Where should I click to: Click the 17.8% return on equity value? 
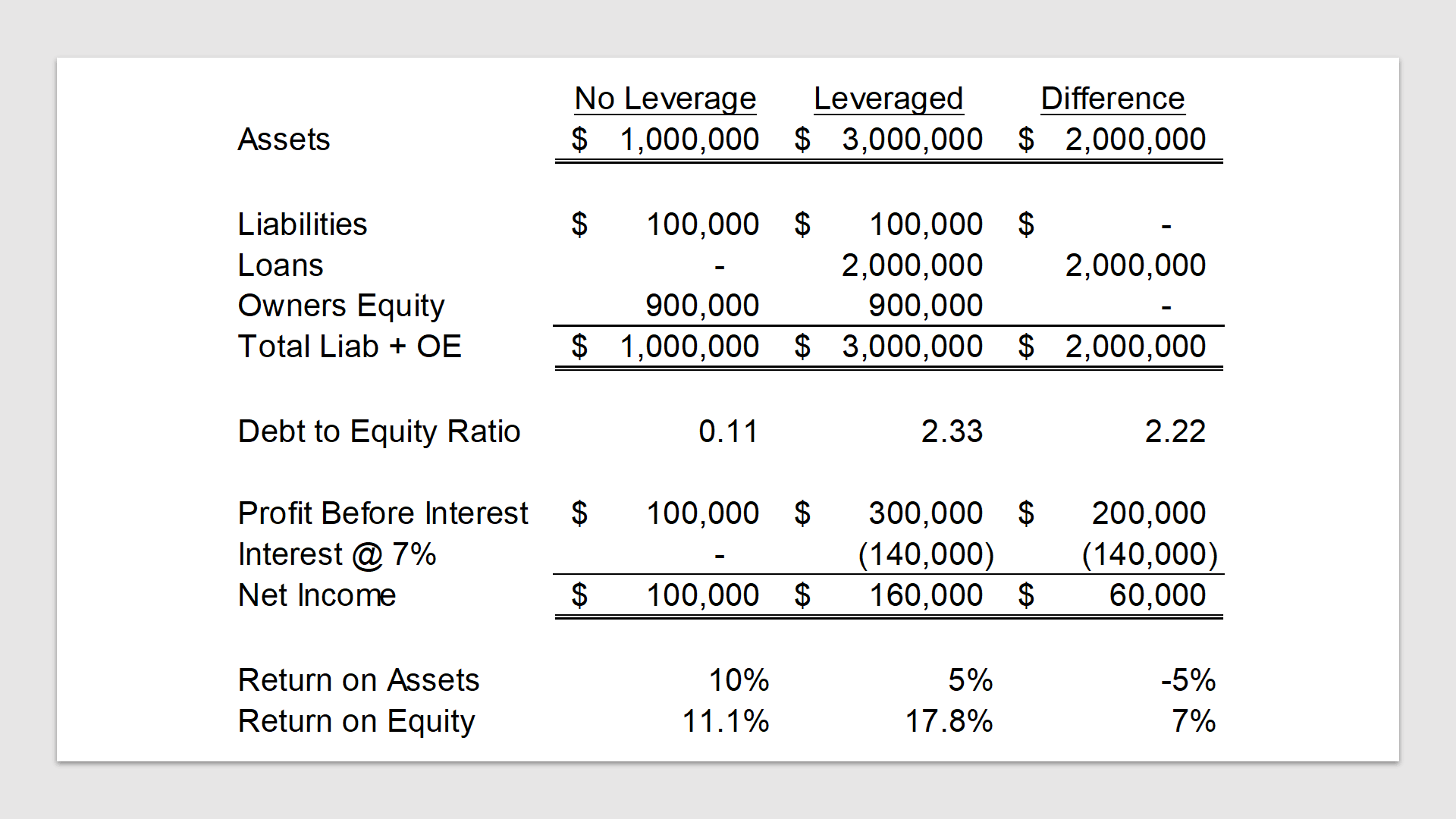point(949,721)
